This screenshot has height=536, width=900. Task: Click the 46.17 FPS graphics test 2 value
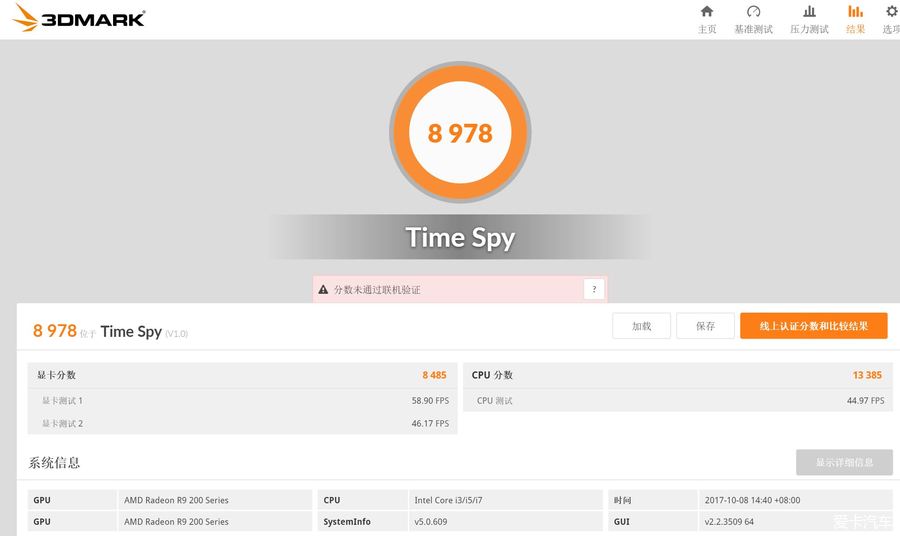point(430,424)
